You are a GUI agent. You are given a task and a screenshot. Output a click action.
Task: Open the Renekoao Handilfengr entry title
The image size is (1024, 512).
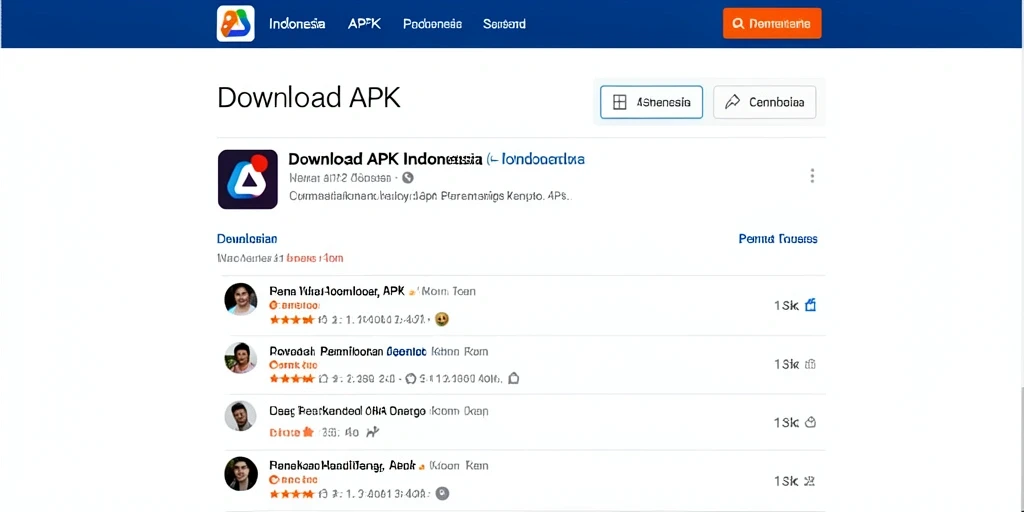(342, 466)
